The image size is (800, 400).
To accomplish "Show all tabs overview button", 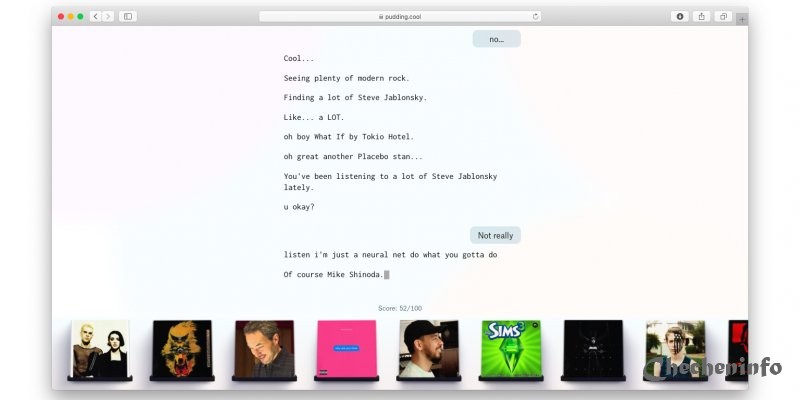I will 723,16.
